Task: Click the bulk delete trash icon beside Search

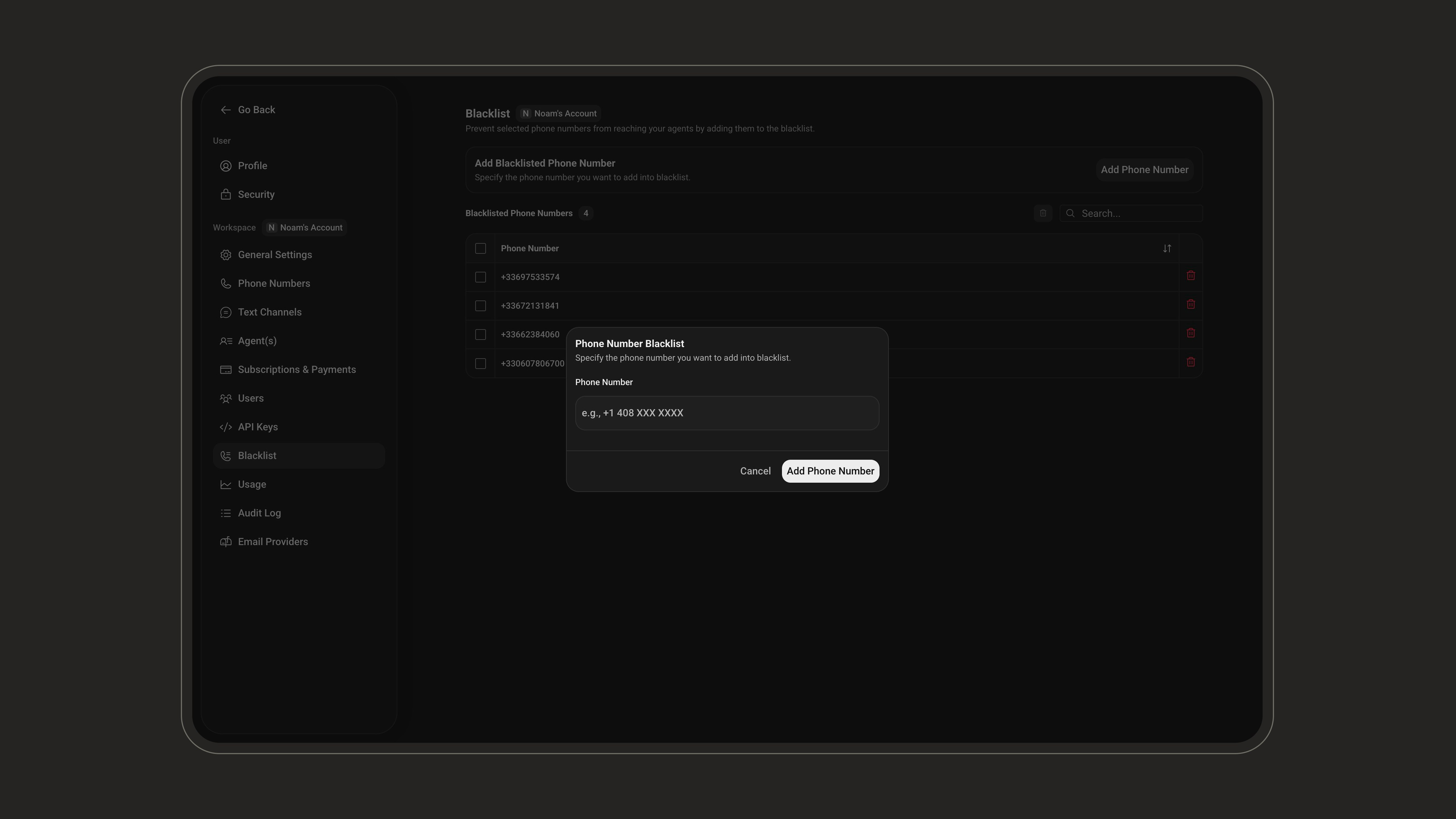Action: 1043,213
